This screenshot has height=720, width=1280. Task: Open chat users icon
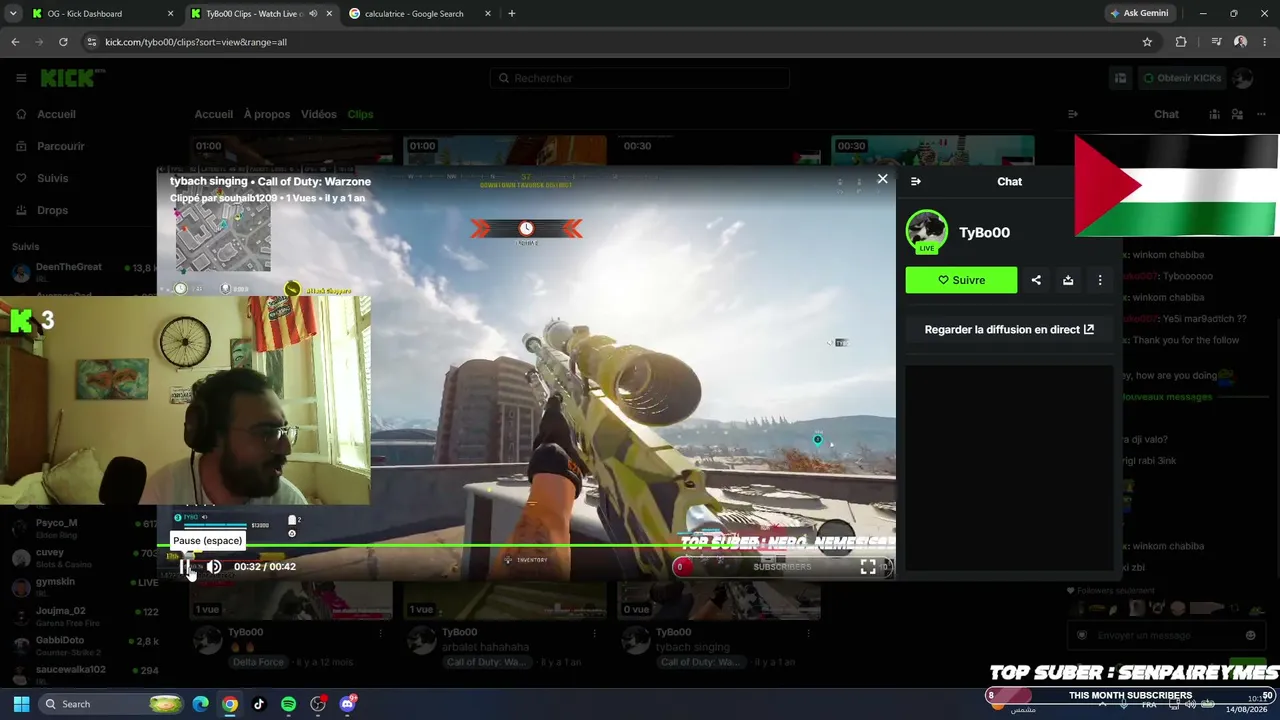click(1238, 114)
